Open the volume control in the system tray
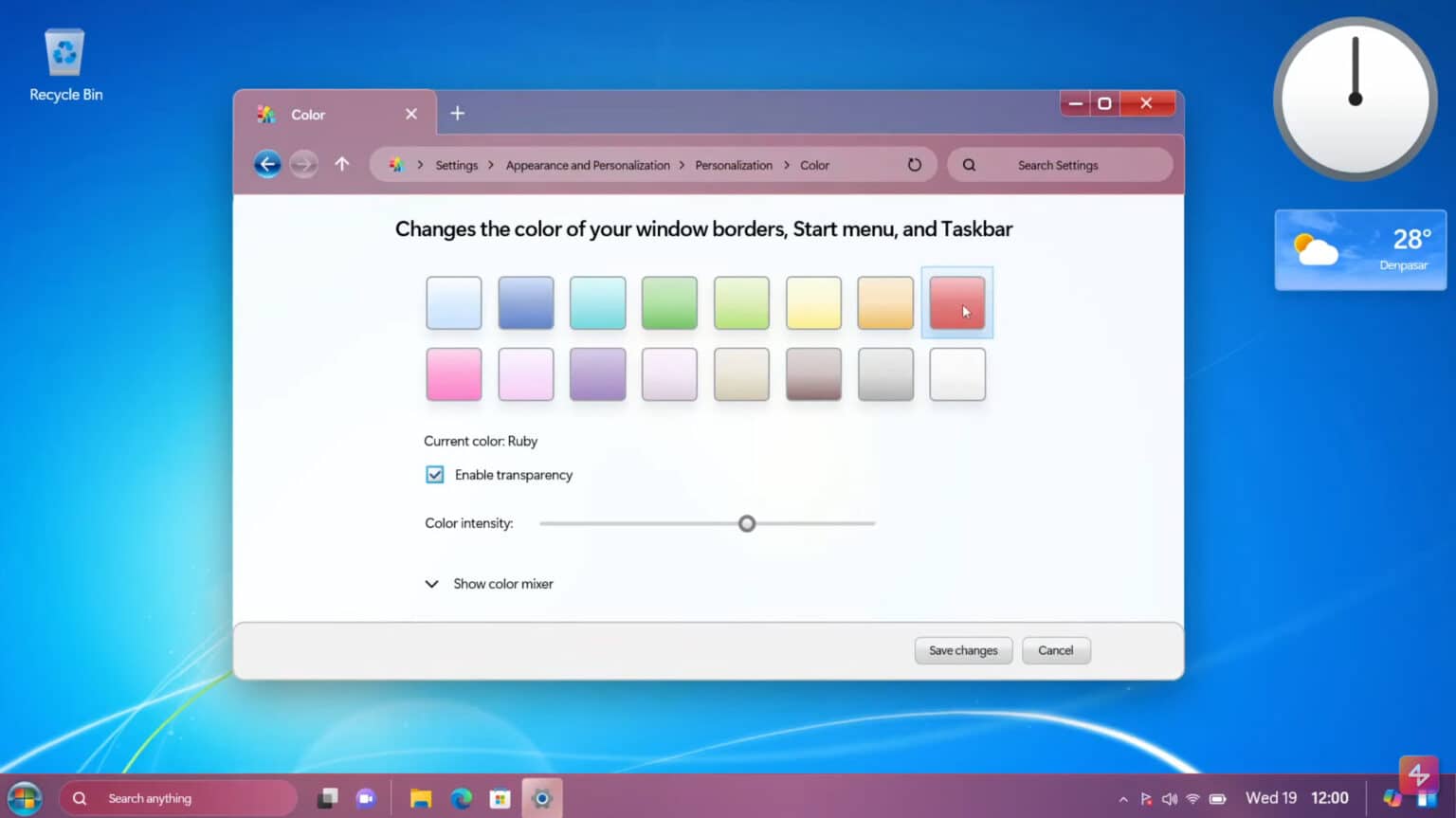This screenshot has width=1456, height=818. click(x=1170, y=797)
